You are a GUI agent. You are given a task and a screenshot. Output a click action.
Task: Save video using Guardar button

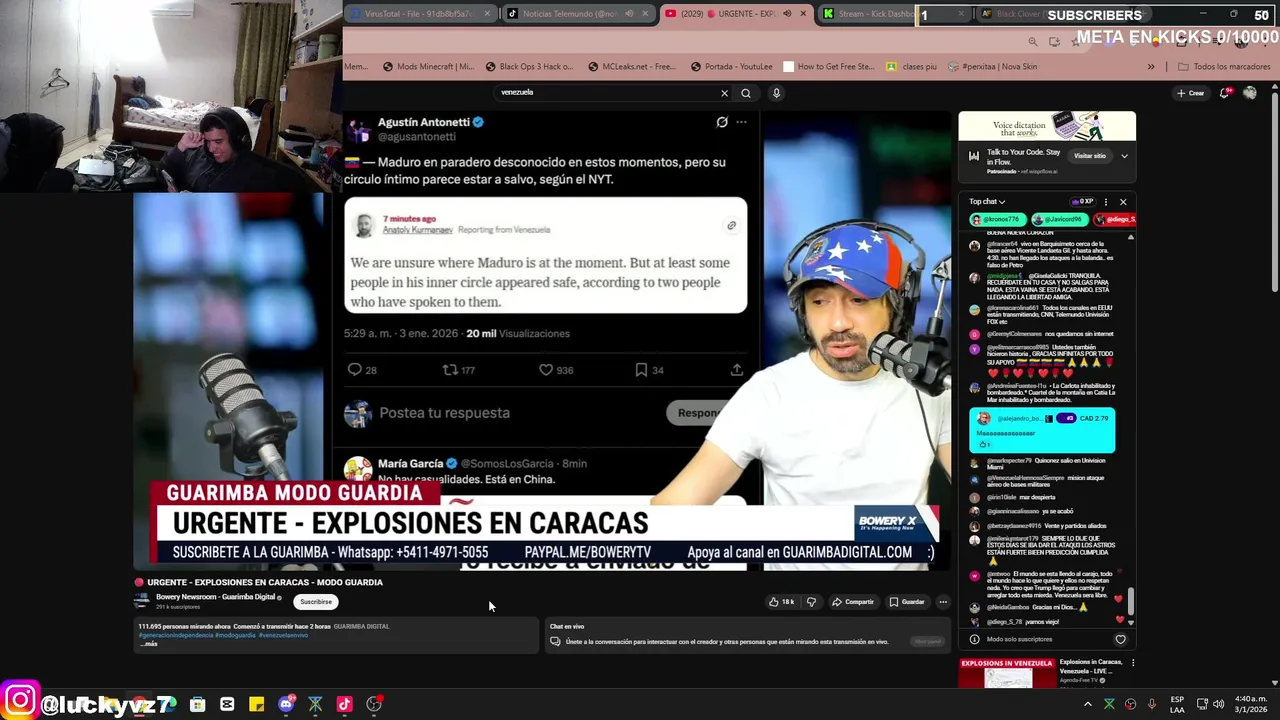(907, 602)
